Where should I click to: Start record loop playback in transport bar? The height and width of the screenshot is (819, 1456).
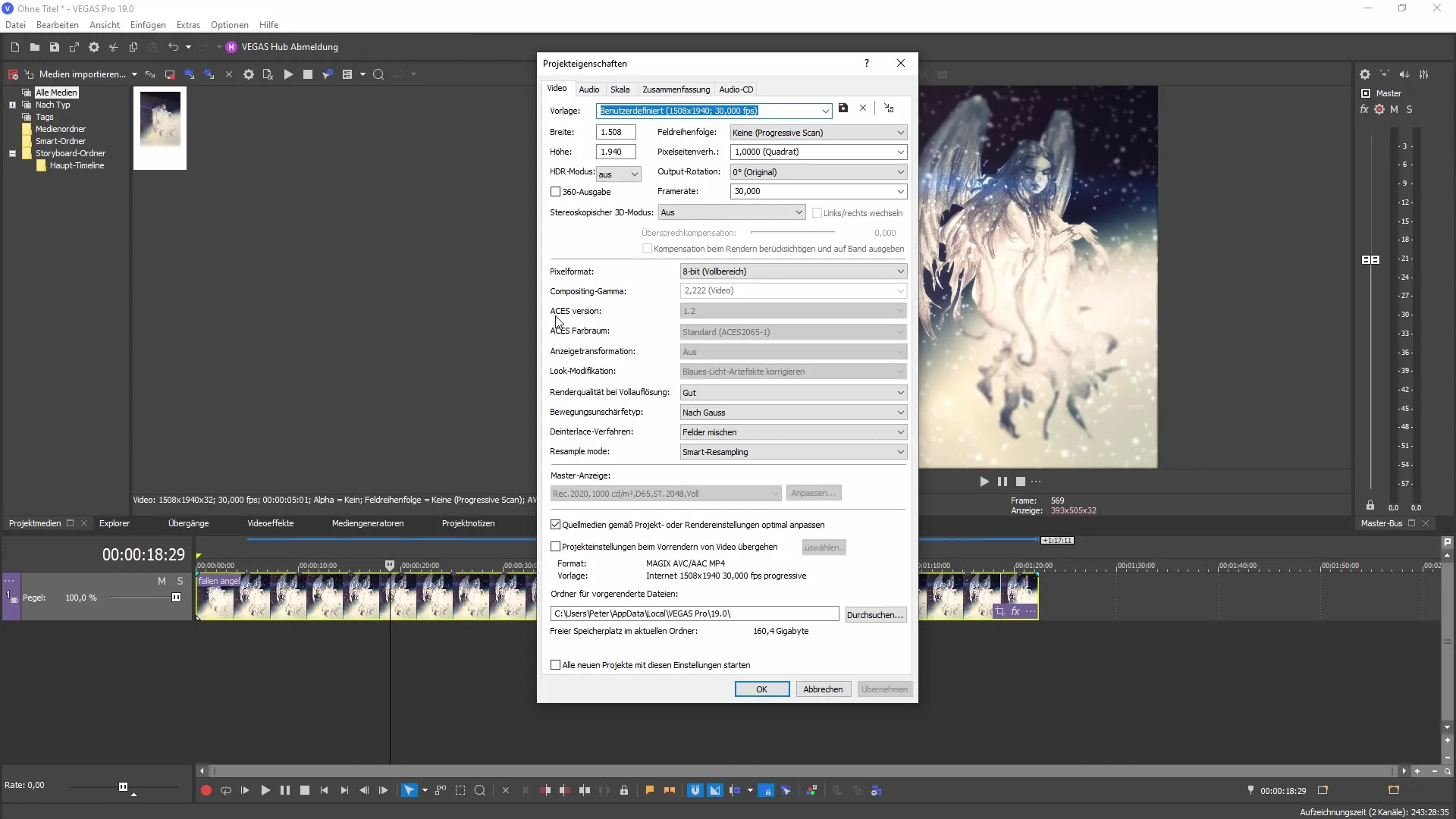click(206, 790)
